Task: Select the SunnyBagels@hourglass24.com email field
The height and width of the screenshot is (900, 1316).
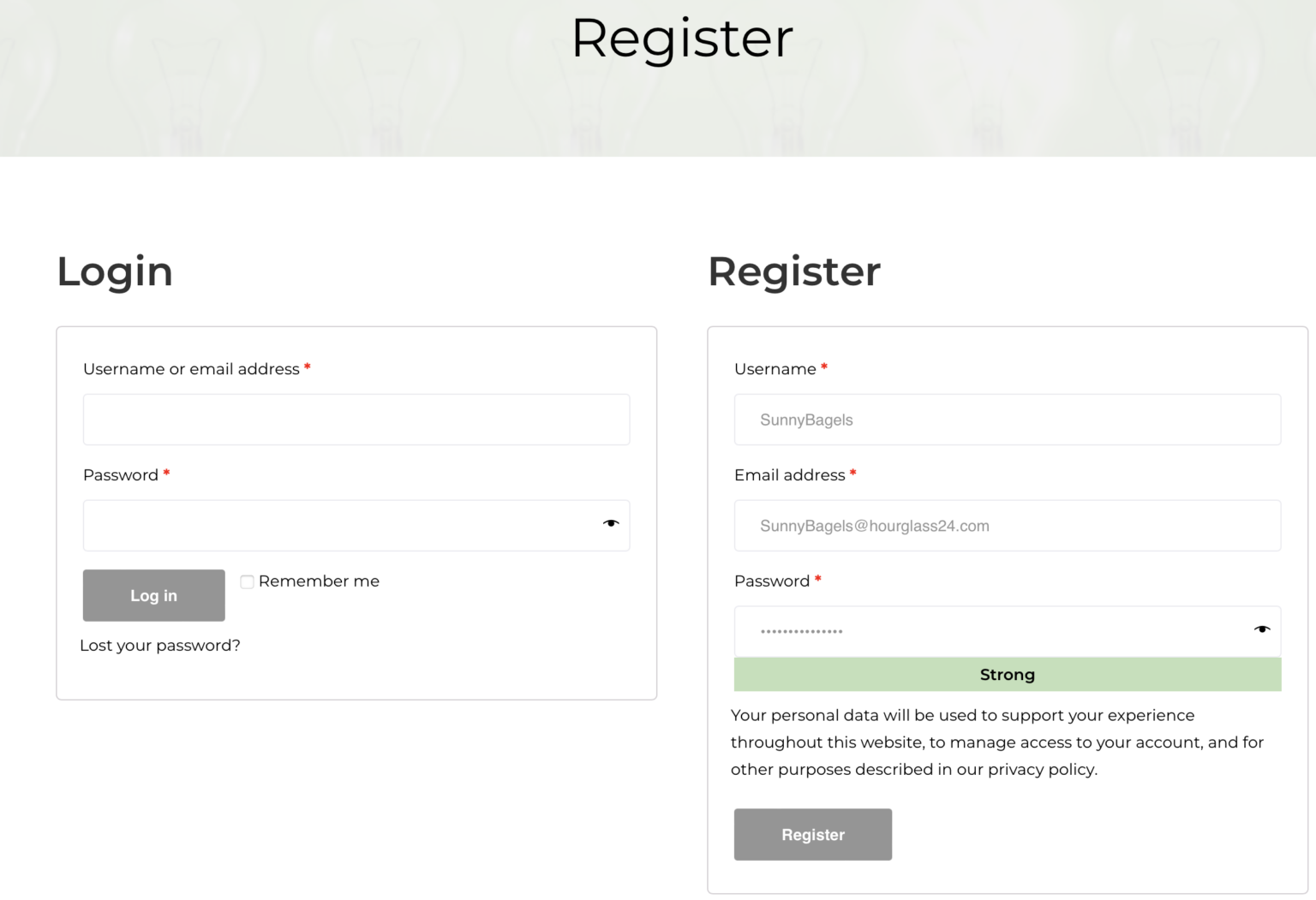Action: [x=1008, y=526]
